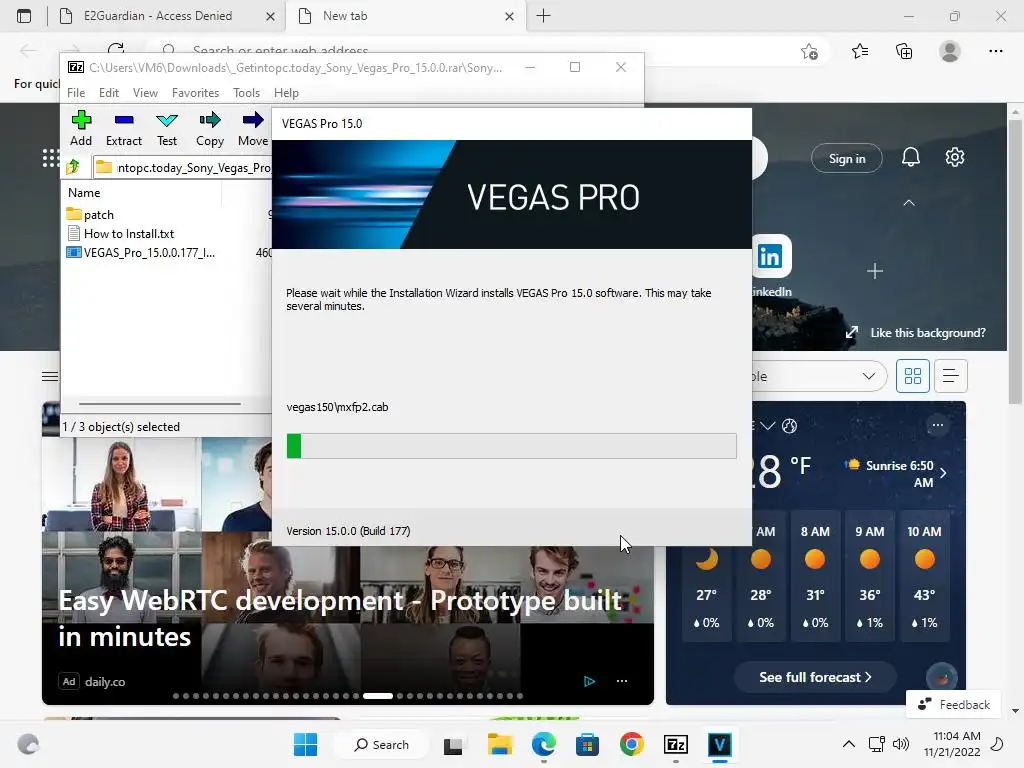Open File Explorer from taskbar
The height and width of the screenshot is (768, 1024).
[500, 744]
